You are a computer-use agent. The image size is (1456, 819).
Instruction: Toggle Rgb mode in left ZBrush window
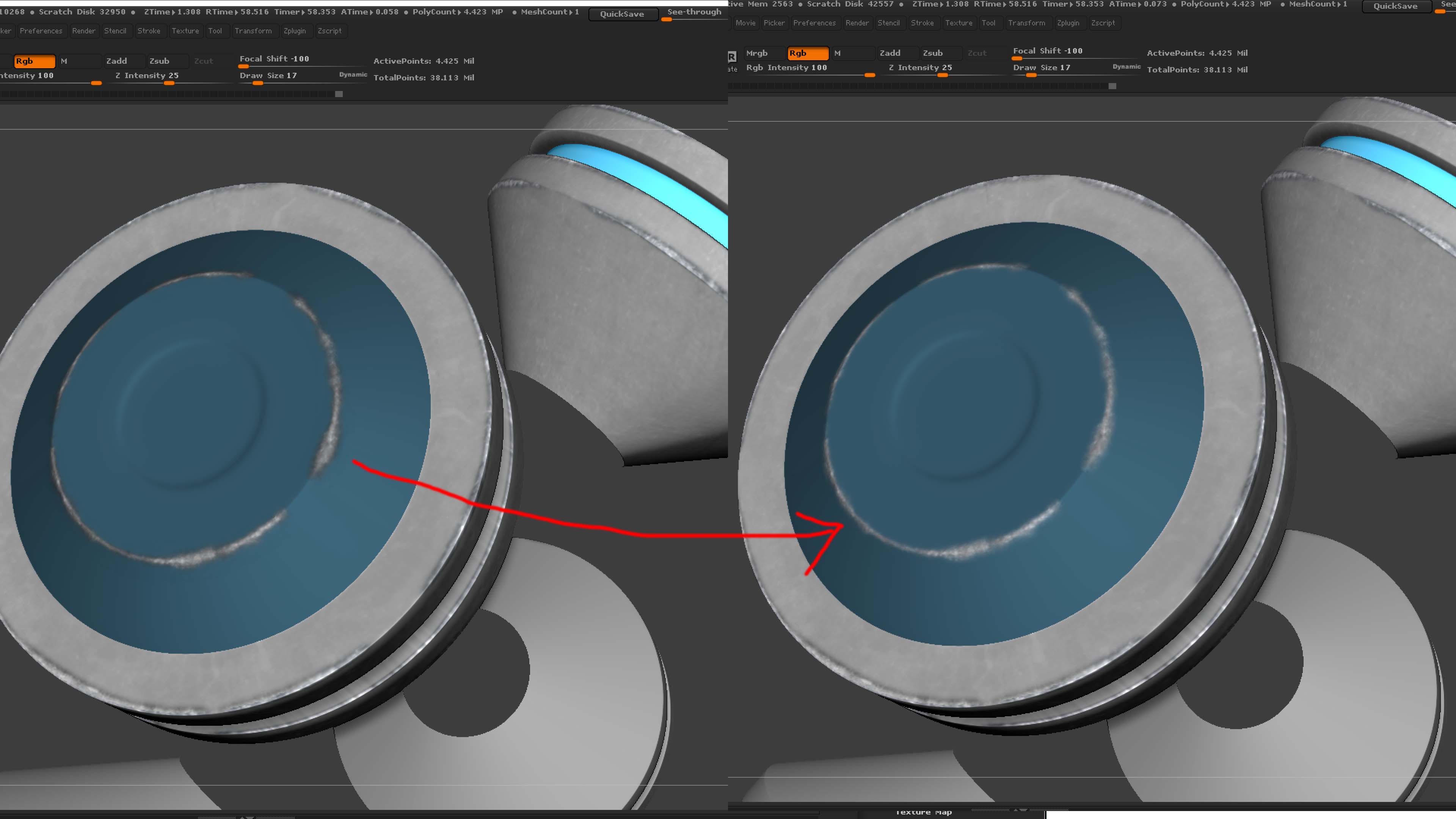click(35, 61)
